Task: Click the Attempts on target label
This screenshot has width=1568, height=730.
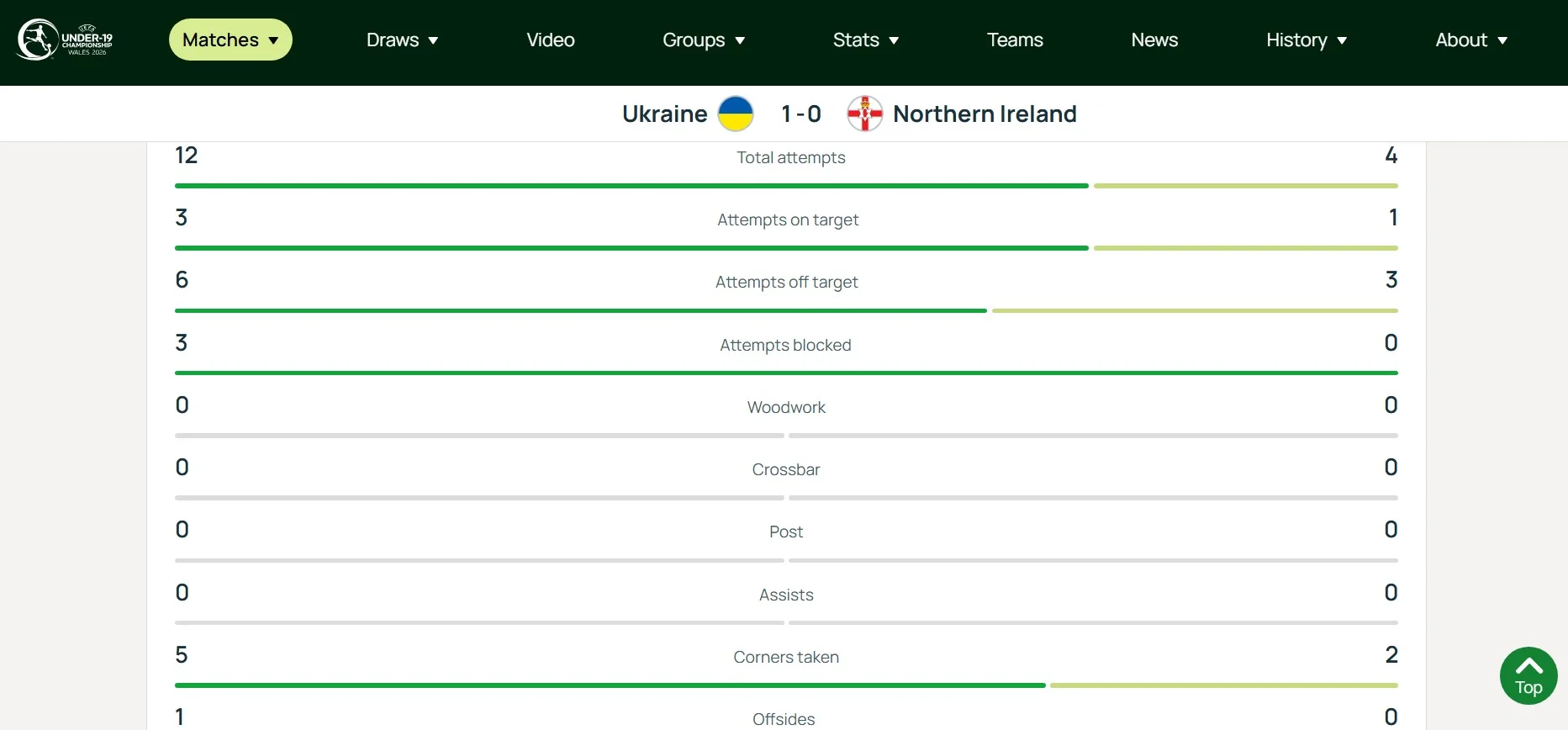Action: [x=788, y=220]
